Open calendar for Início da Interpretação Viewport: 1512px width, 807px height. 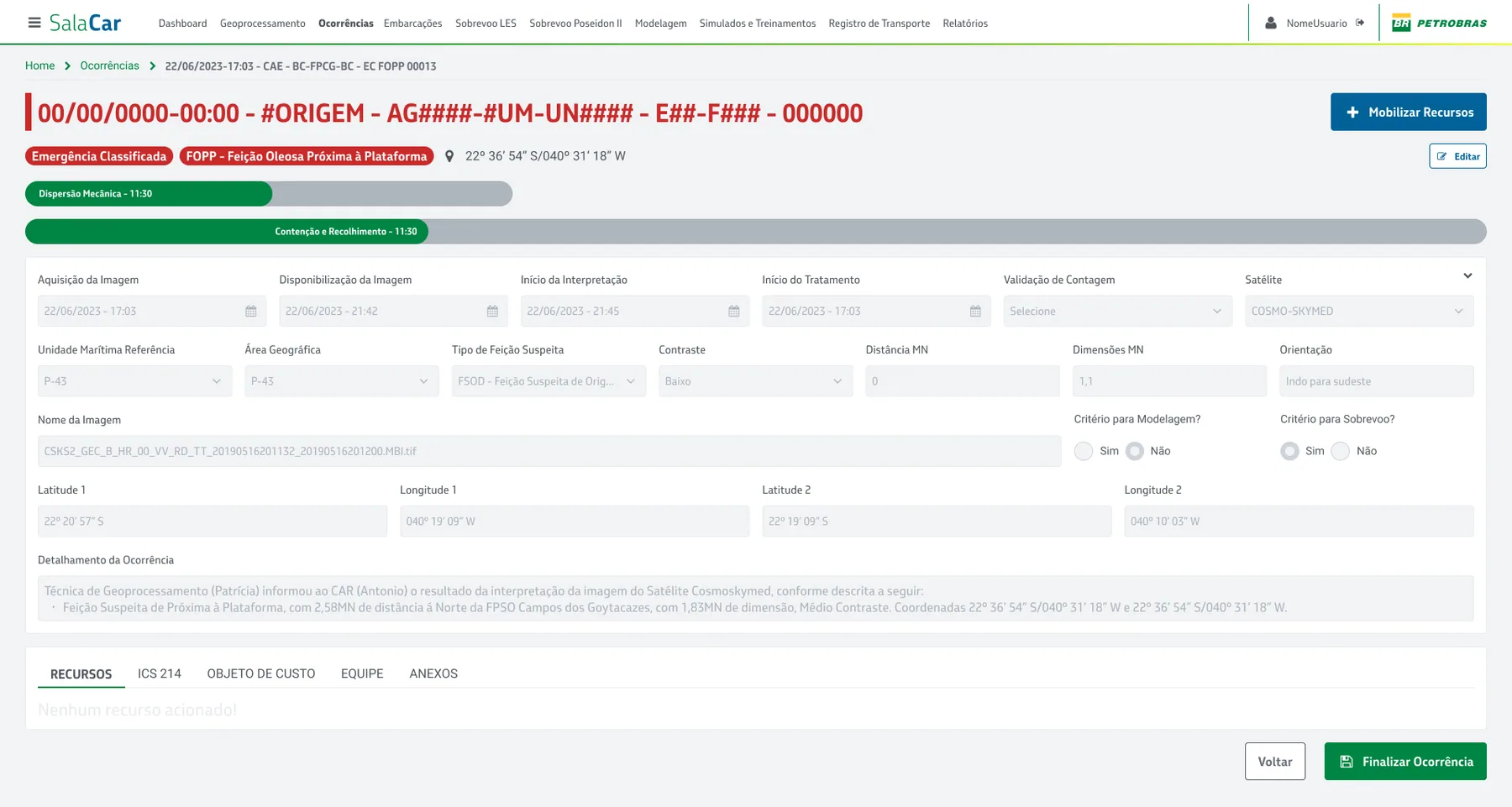[734, 312]
